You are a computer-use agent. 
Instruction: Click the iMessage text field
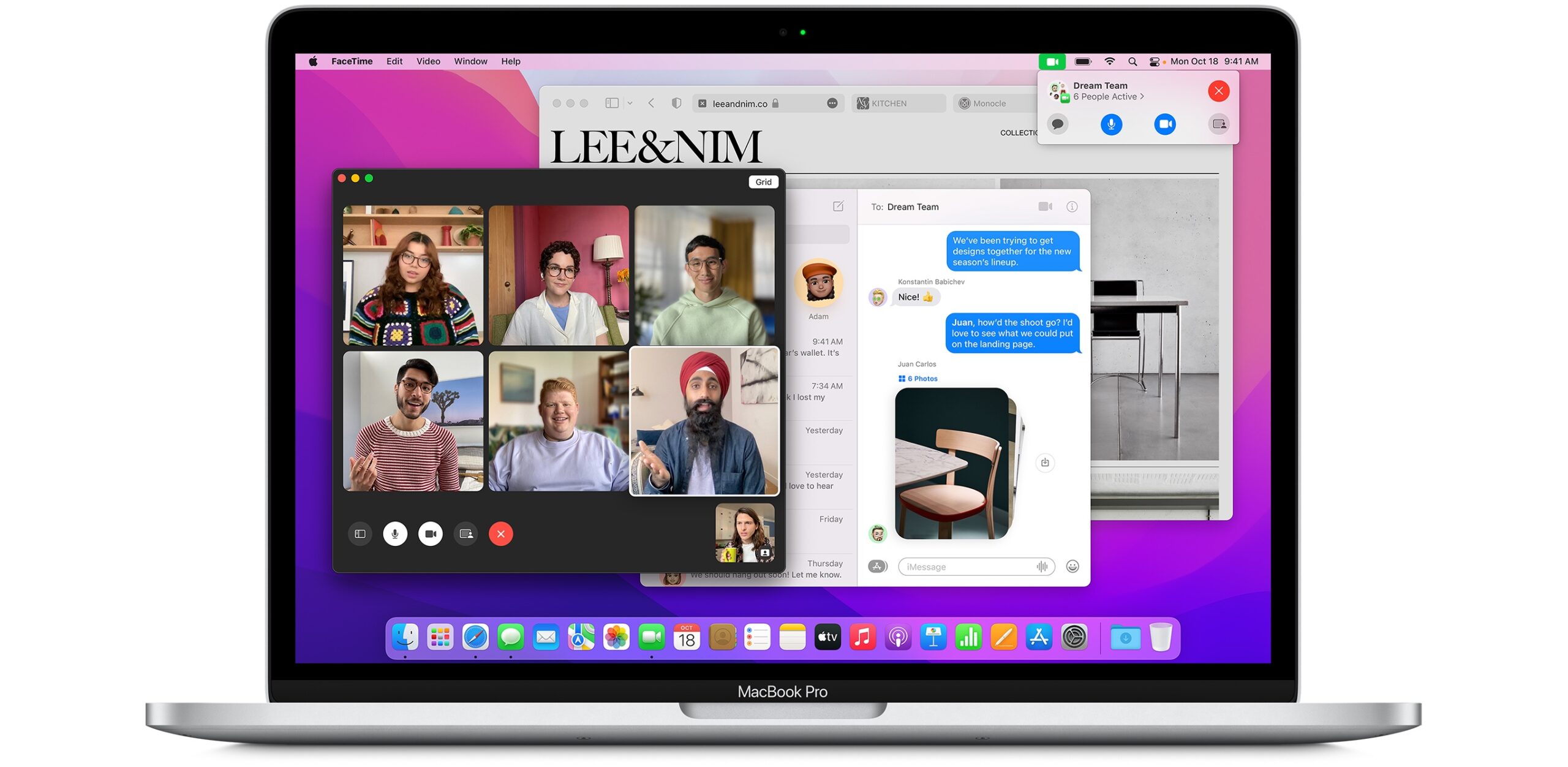tap(968, 567)
